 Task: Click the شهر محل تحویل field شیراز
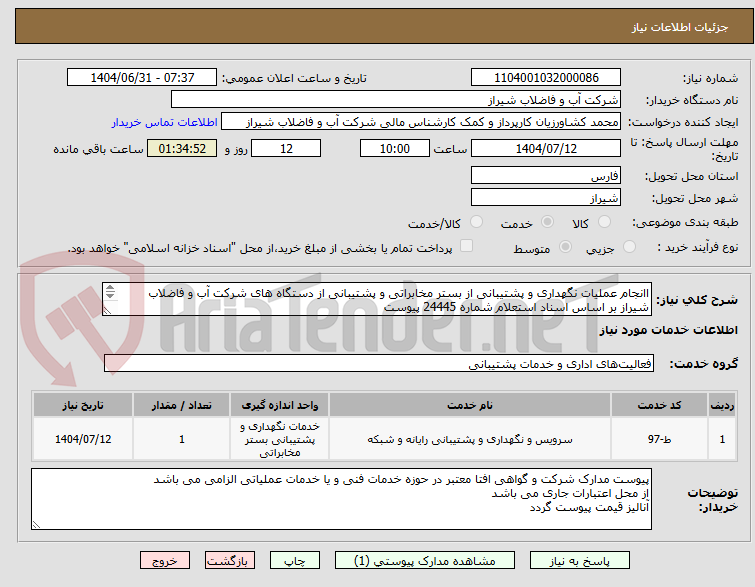(x=546, y=197)
